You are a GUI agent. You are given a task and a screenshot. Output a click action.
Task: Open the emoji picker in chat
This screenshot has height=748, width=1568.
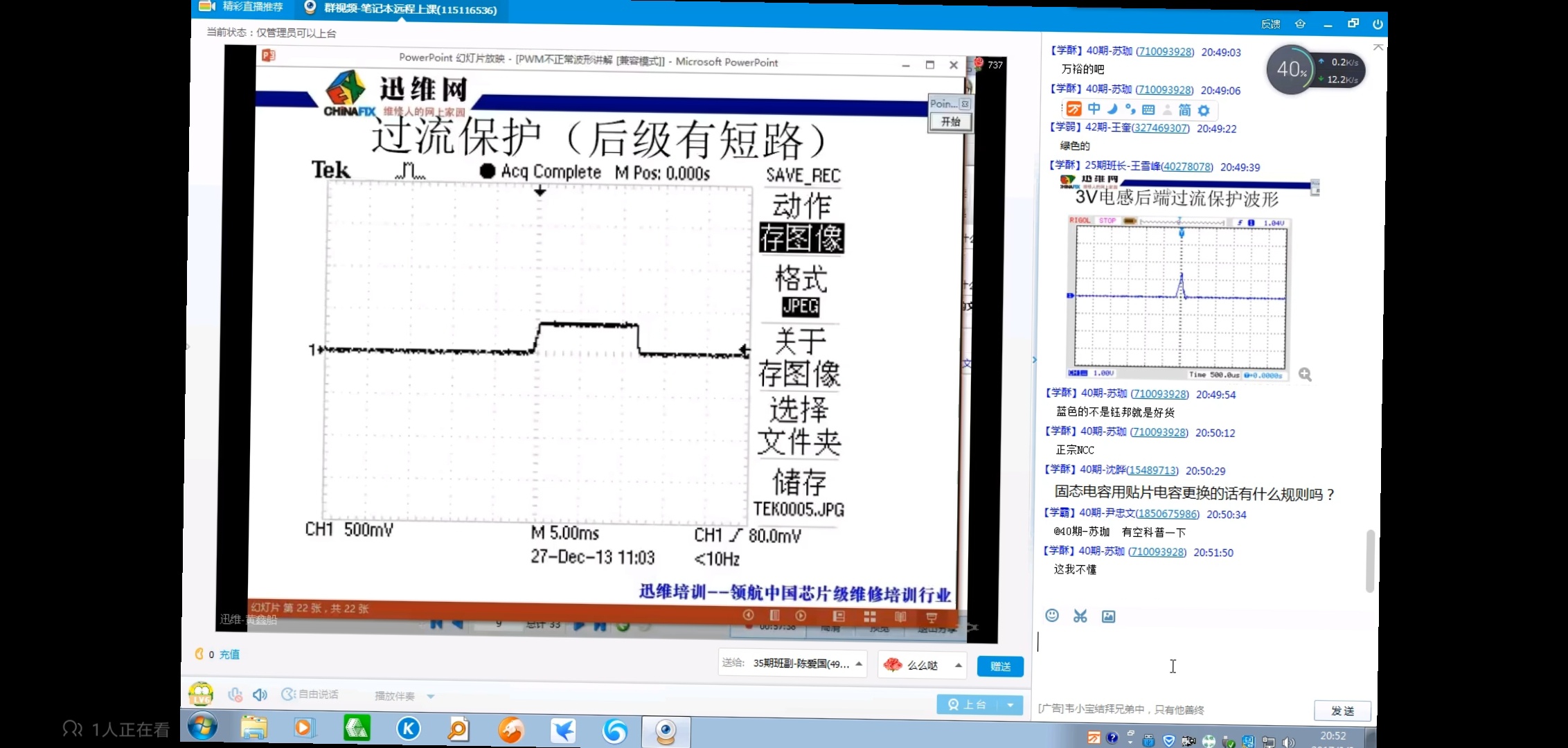(x=1052, y=616)
